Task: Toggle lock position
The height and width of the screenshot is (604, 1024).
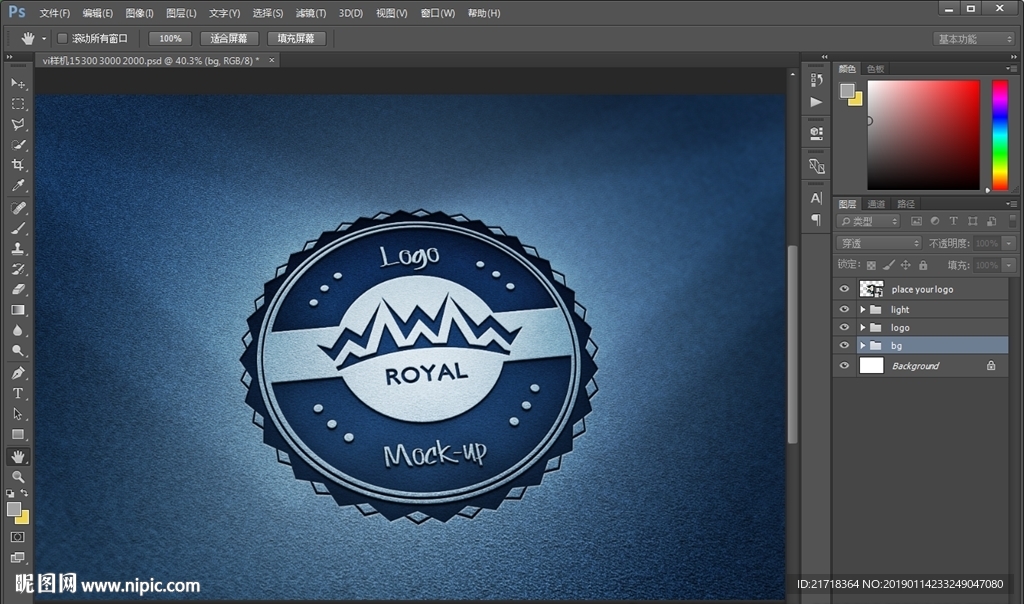Action: pos(905,265)
